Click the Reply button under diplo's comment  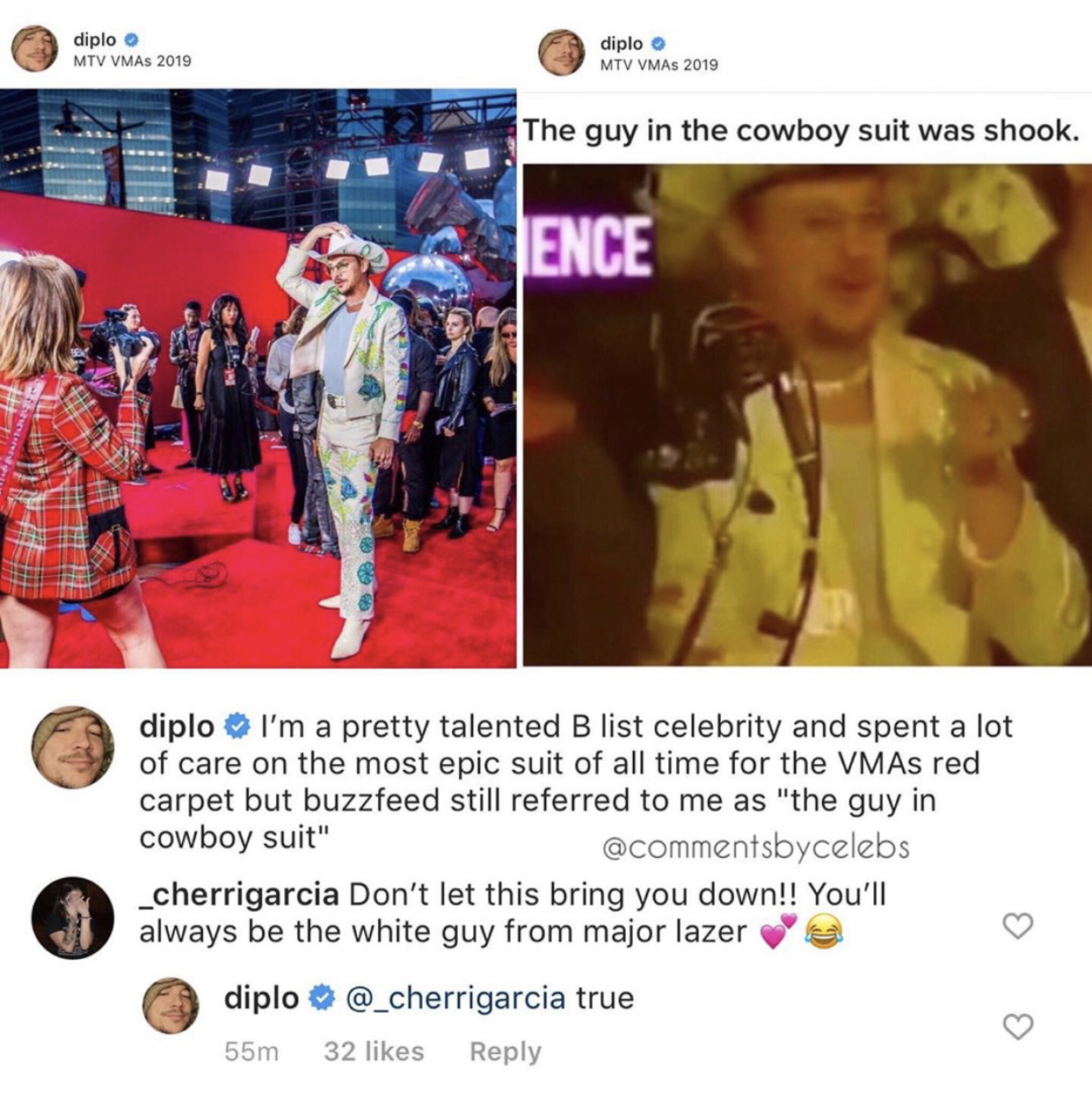click(x=506, y=1051)
